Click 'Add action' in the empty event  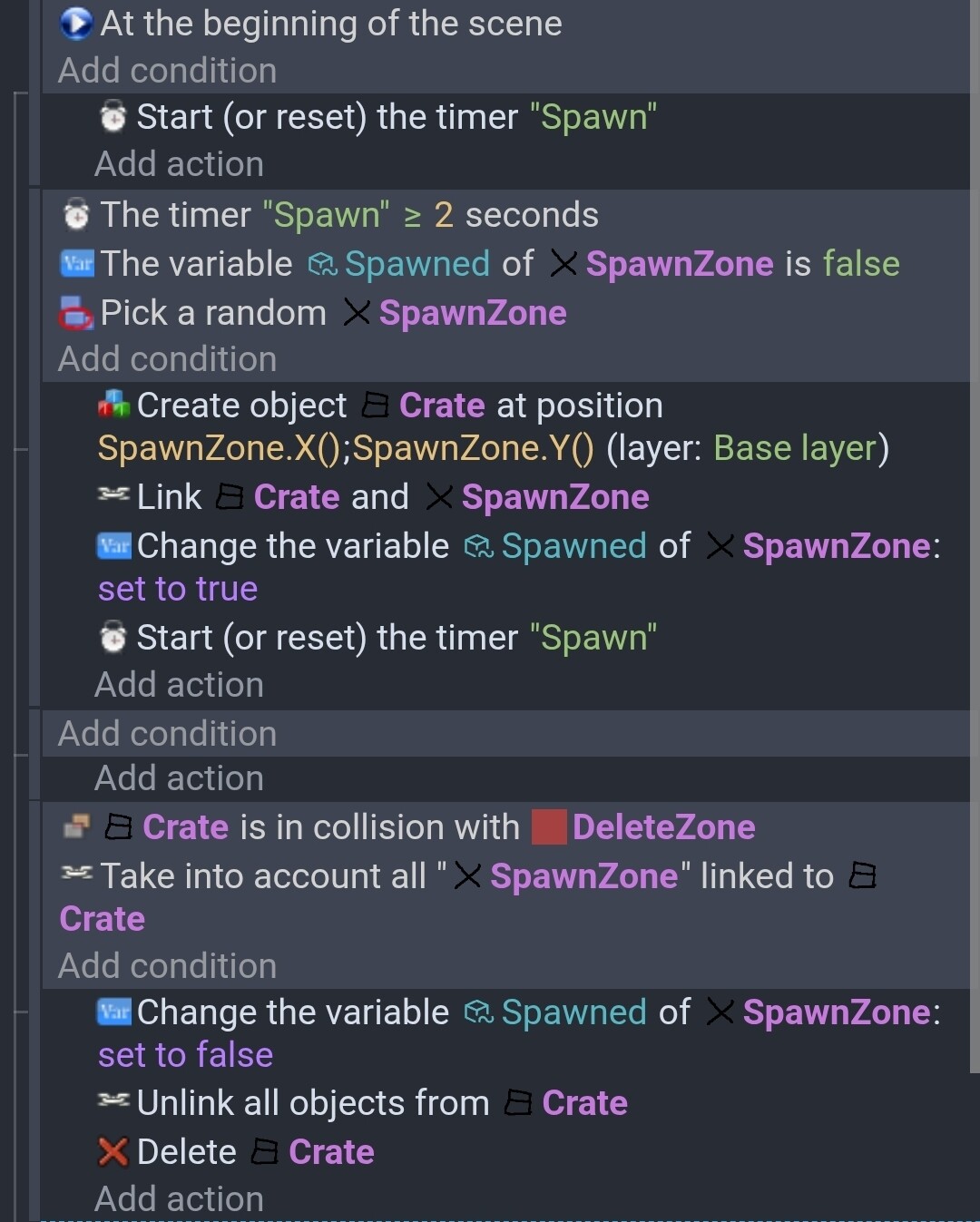(179, 778)
